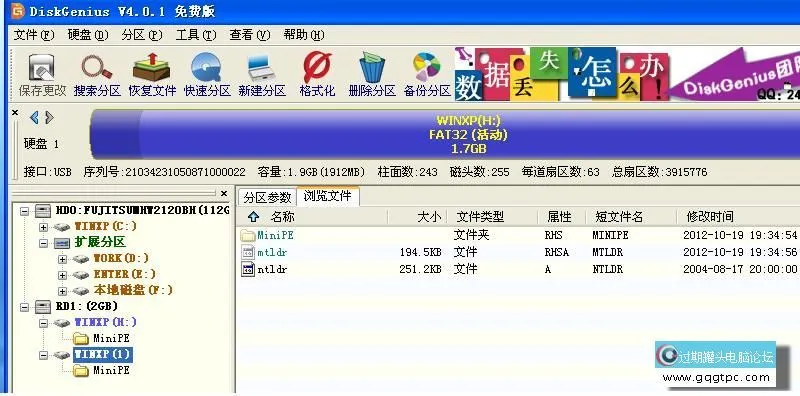Sort by 文件类型 column header
Screen dimensions: 800x396
pos(492,217)
